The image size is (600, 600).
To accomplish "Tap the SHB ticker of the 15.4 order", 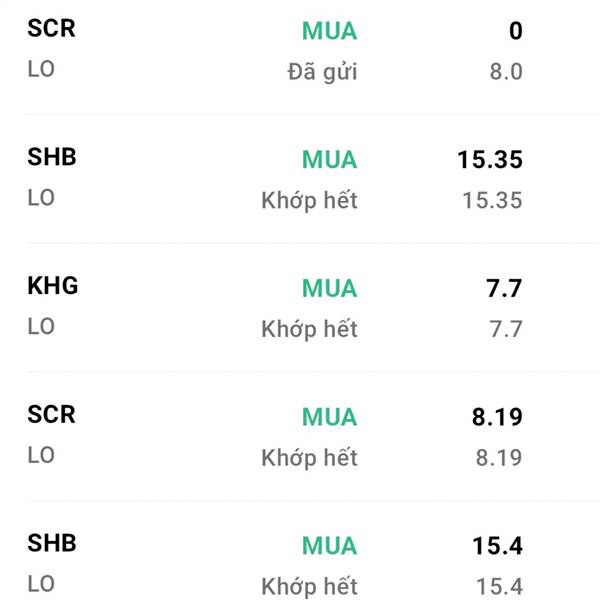I will click(x=52, y=544).
